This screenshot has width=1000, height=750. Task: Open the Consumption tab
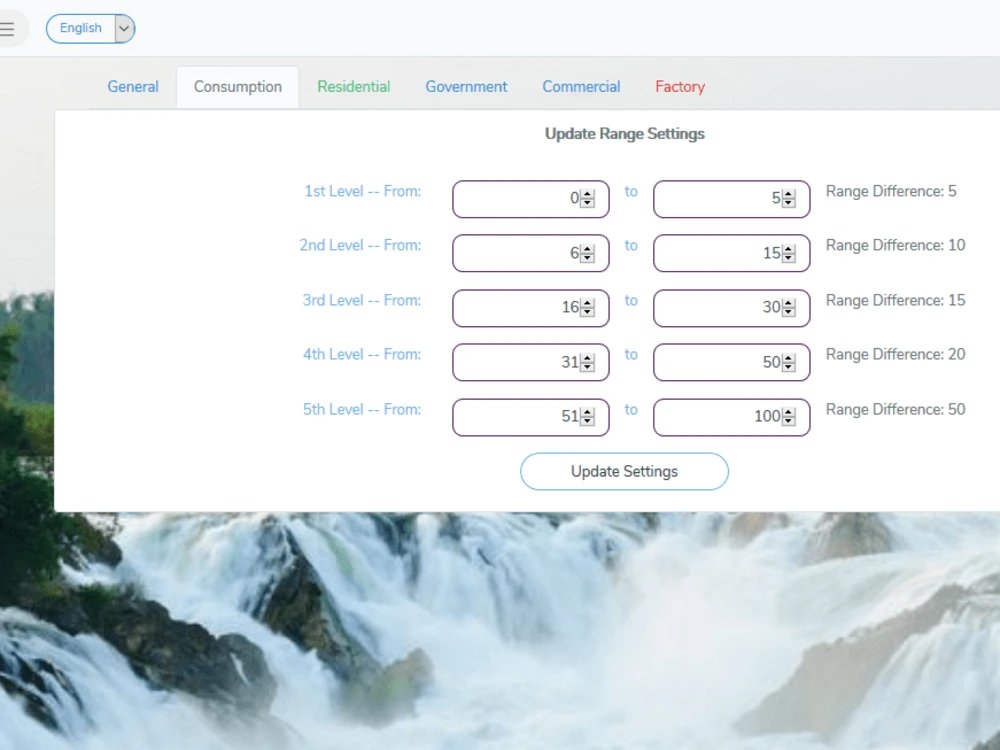[237, 87]
